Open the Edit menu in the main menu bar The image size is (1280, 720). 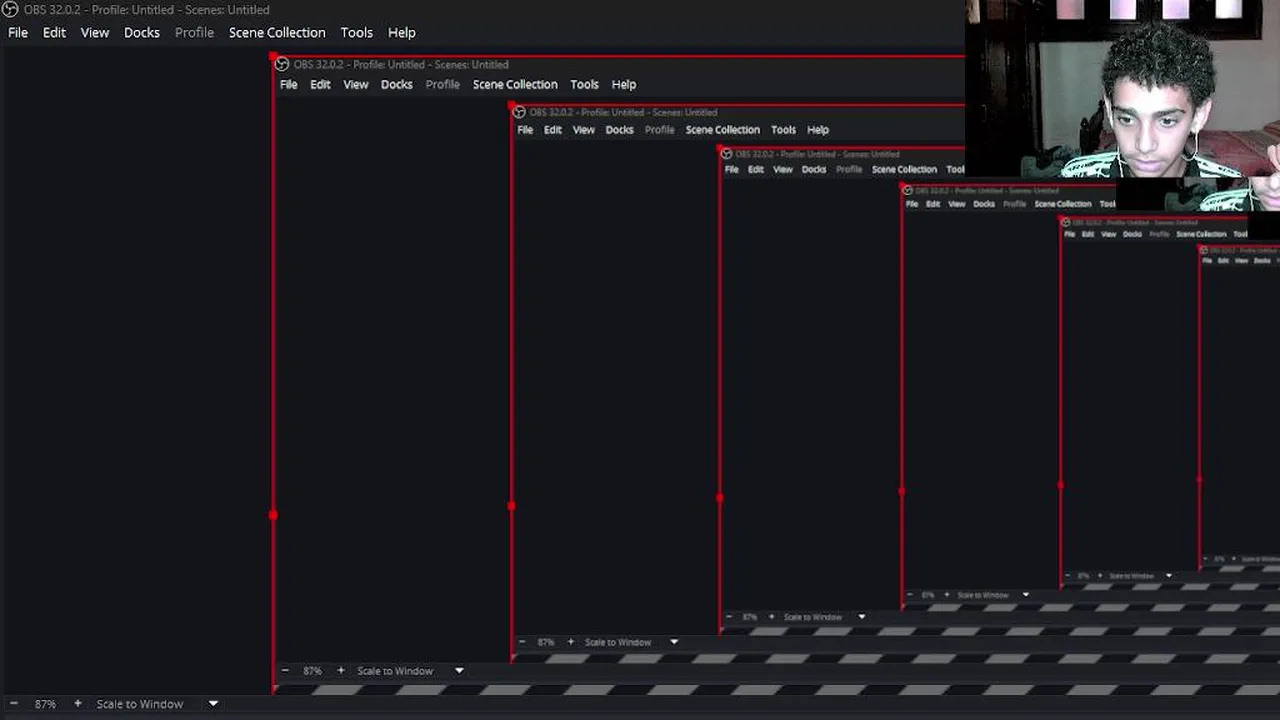click(54, 32)
